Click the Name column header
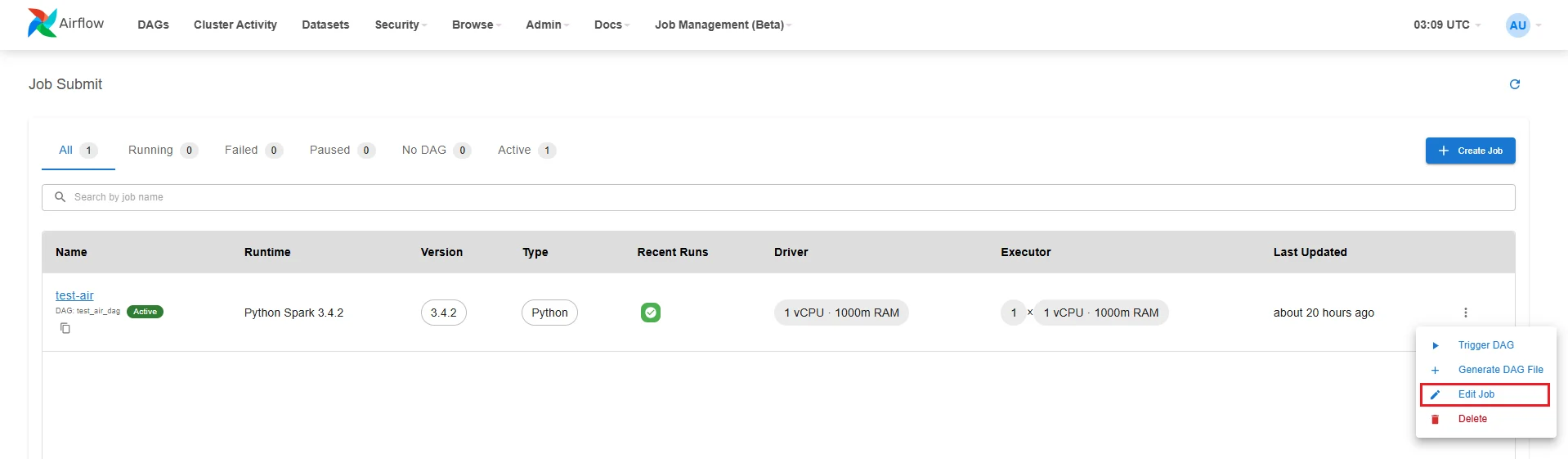Viewport: 1568px width, 459px height. tap(71, 252)
